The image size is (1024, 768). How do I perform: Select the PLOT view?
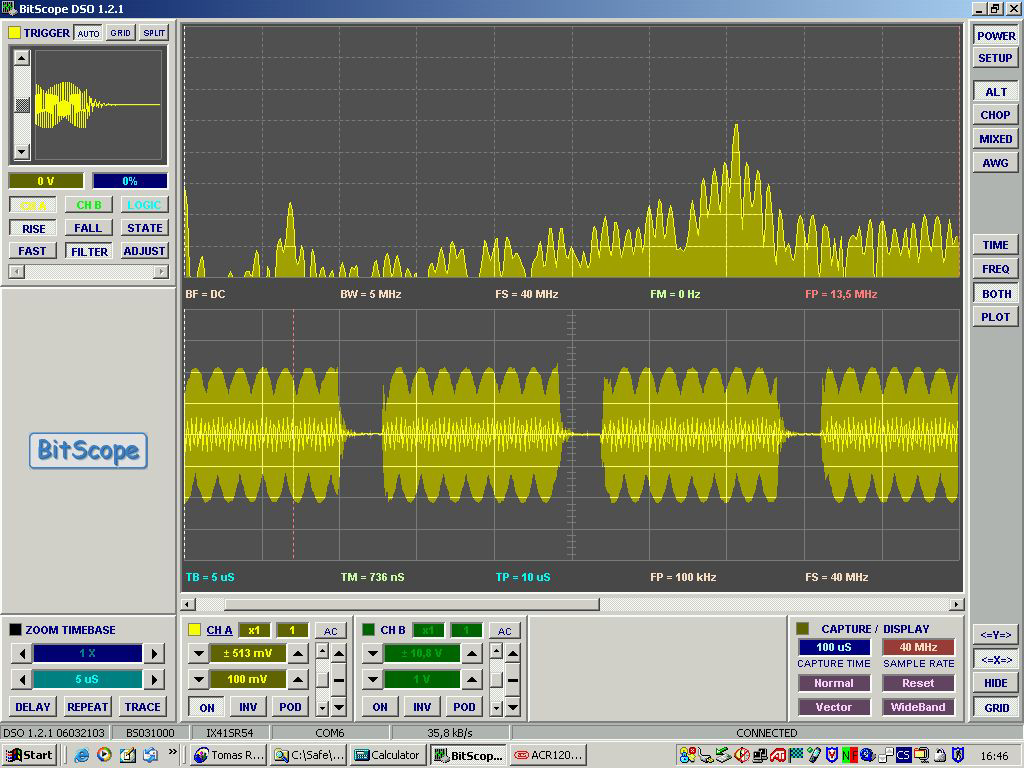coord(995,317)
